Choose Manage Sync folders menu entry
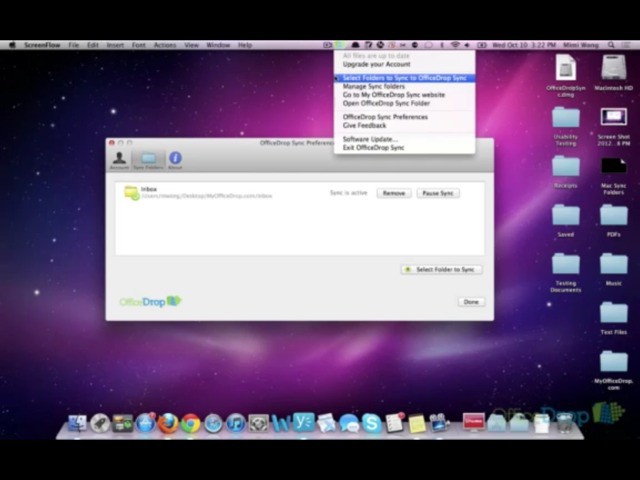 tap(373, 87)
